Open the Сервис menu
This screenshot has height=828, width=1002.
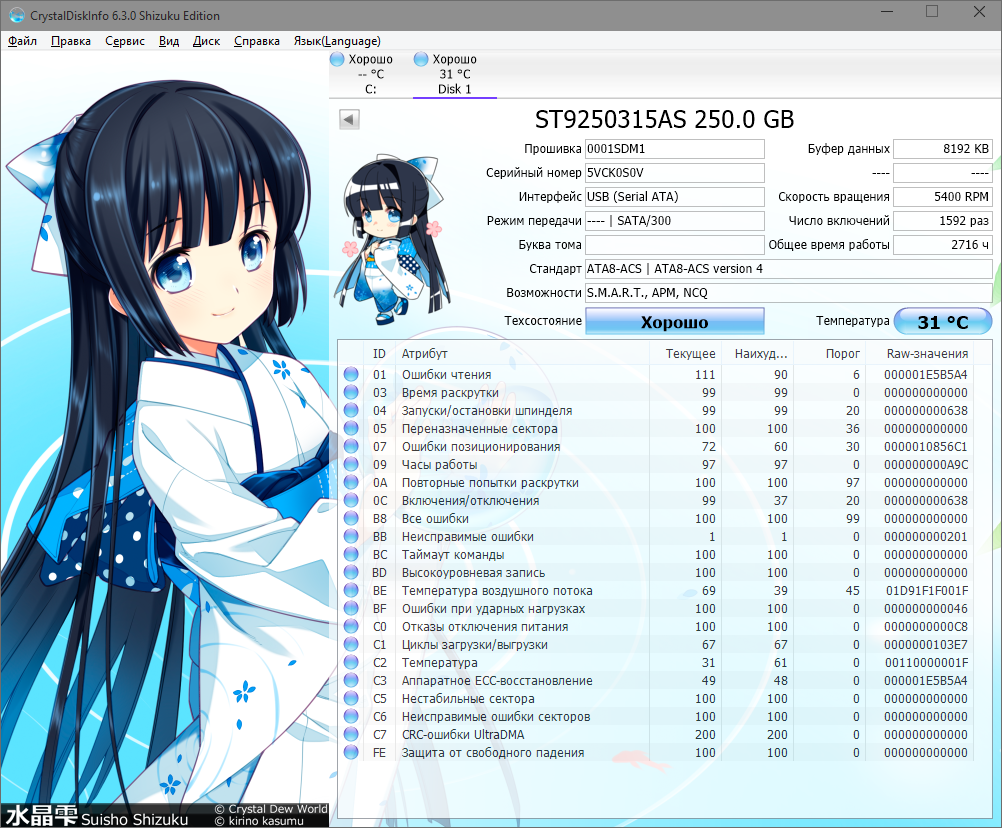(125, 41)
